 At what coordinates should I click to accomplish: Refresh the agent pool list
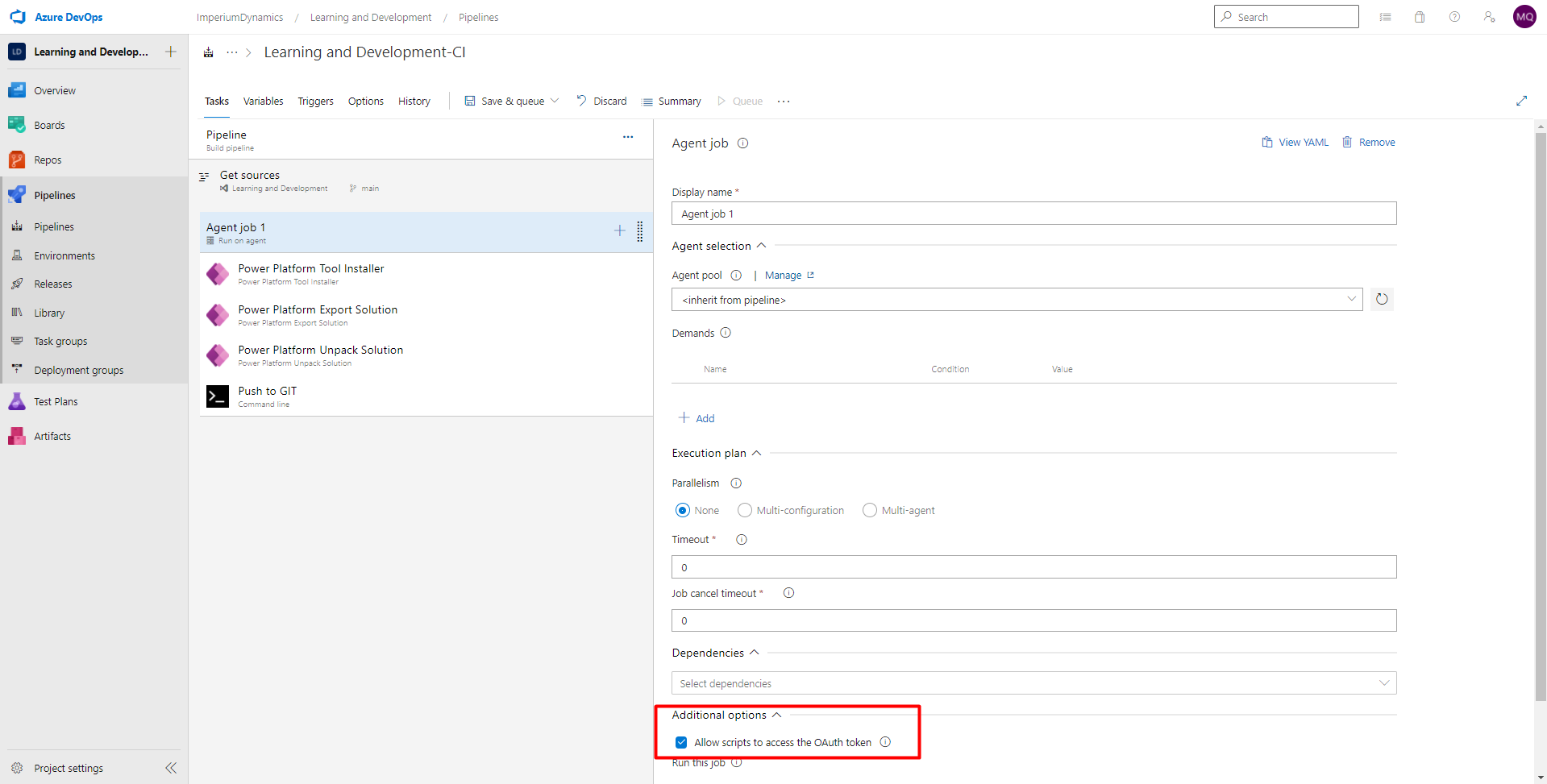coord(1382,299)
